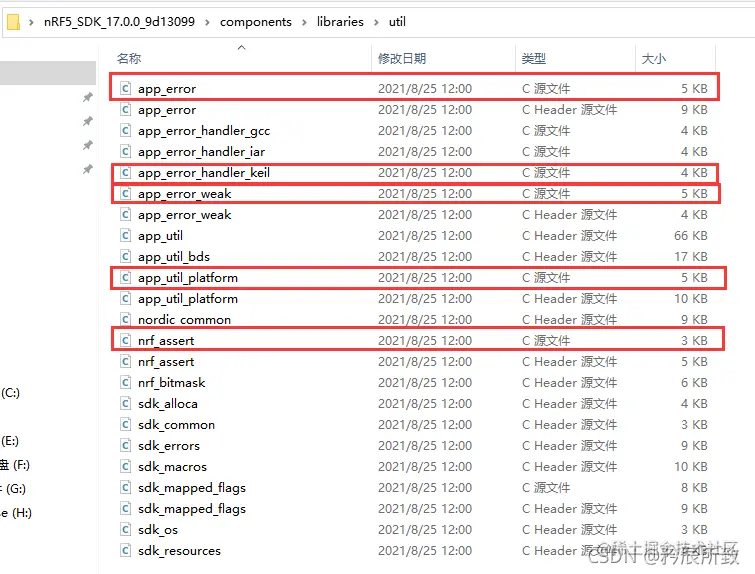Click the fourth pin icon in quick access
755x574 pixels.
coord(88,169)
